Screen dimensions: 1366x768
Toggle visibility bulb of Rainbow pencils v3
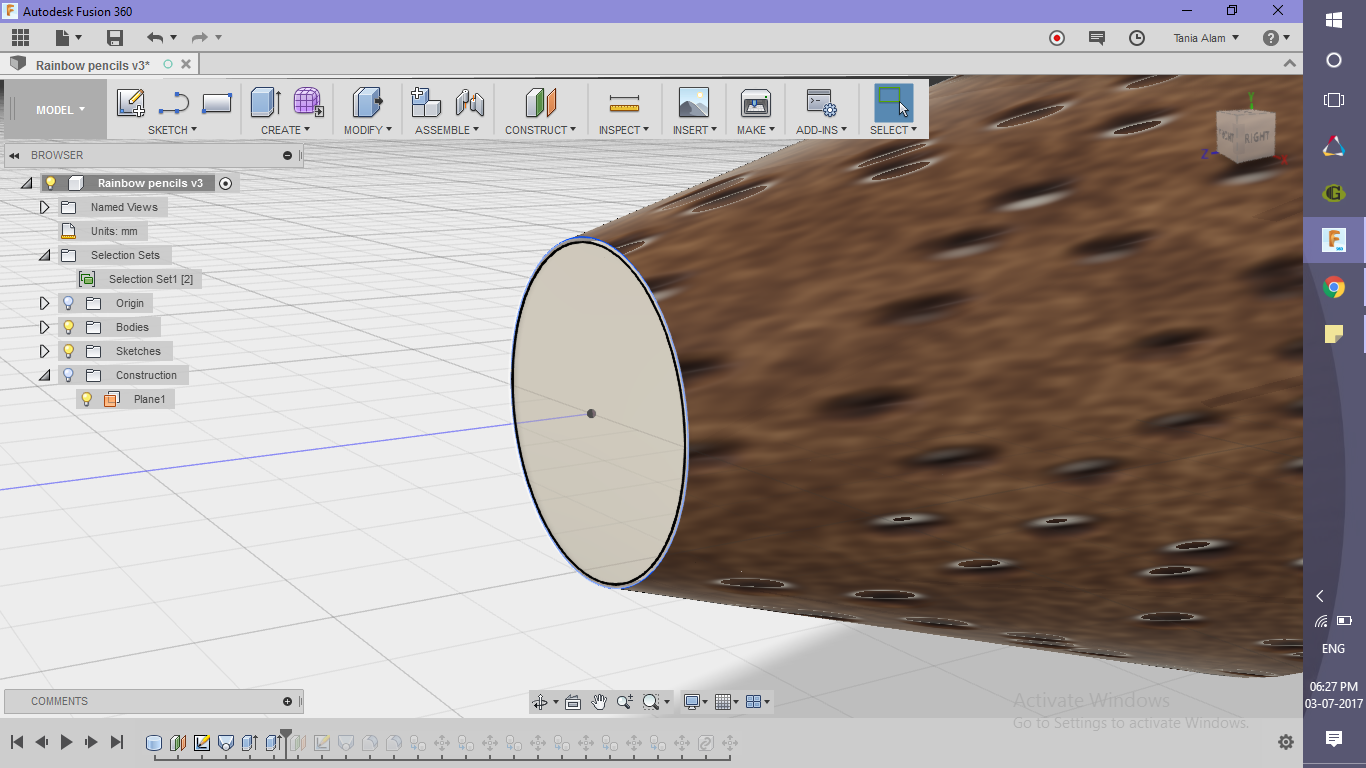tap(50, 183)
